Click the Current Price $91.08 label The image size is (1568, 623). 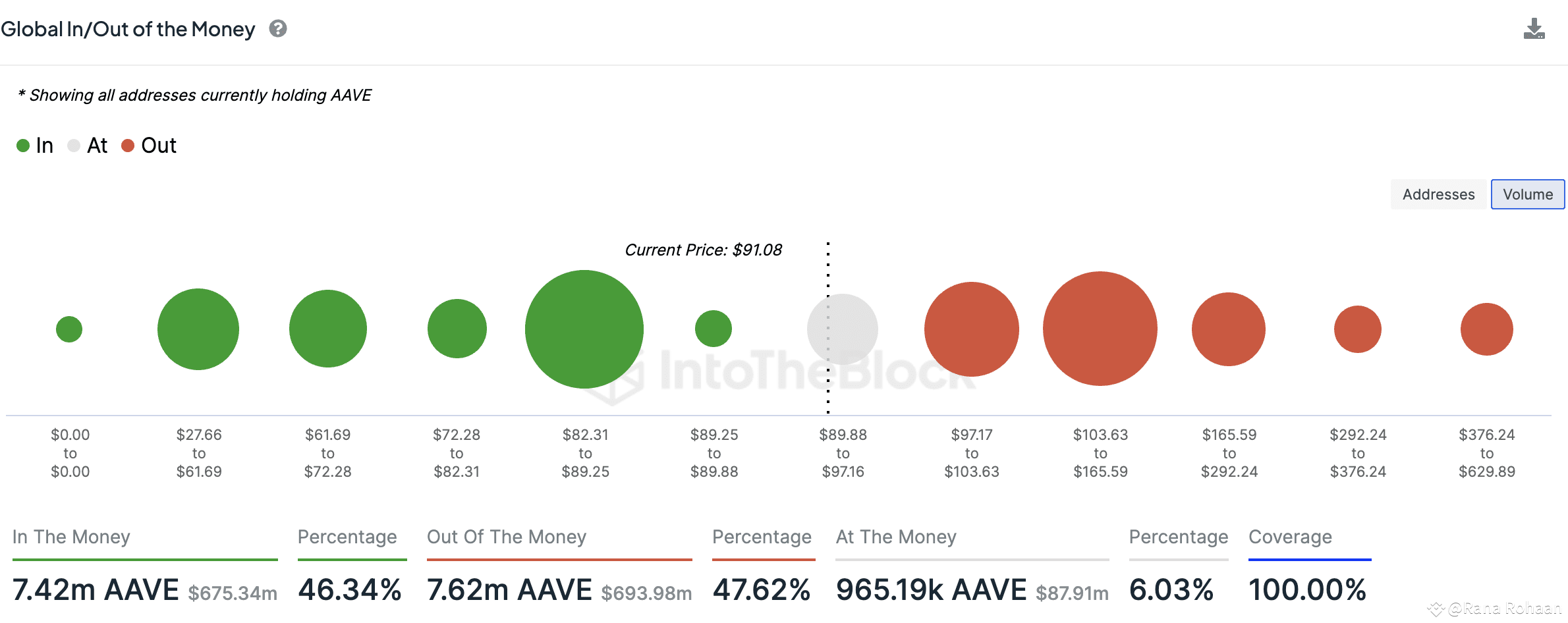tap(703, 250)
